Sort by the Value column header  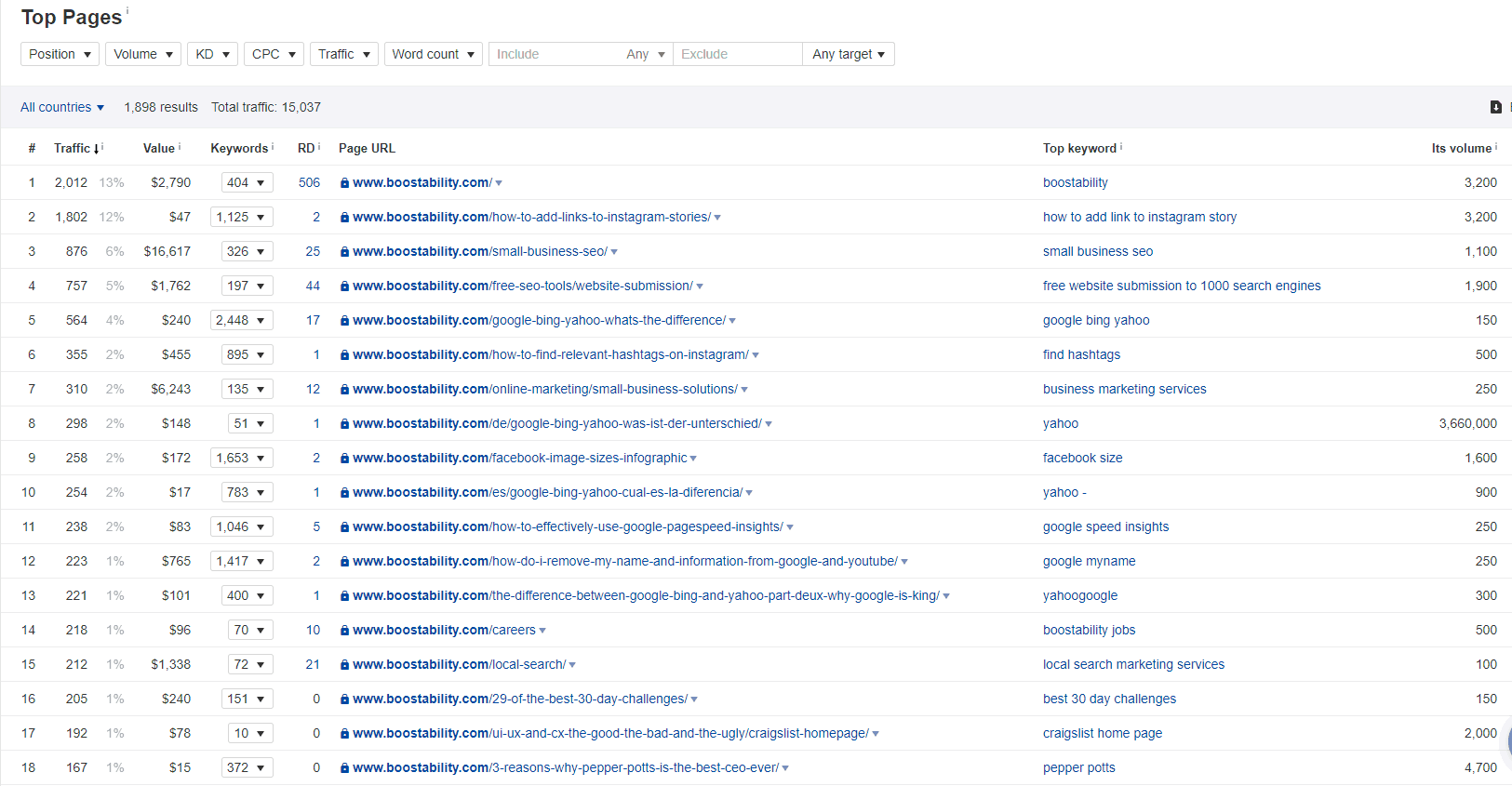(159, 148)
